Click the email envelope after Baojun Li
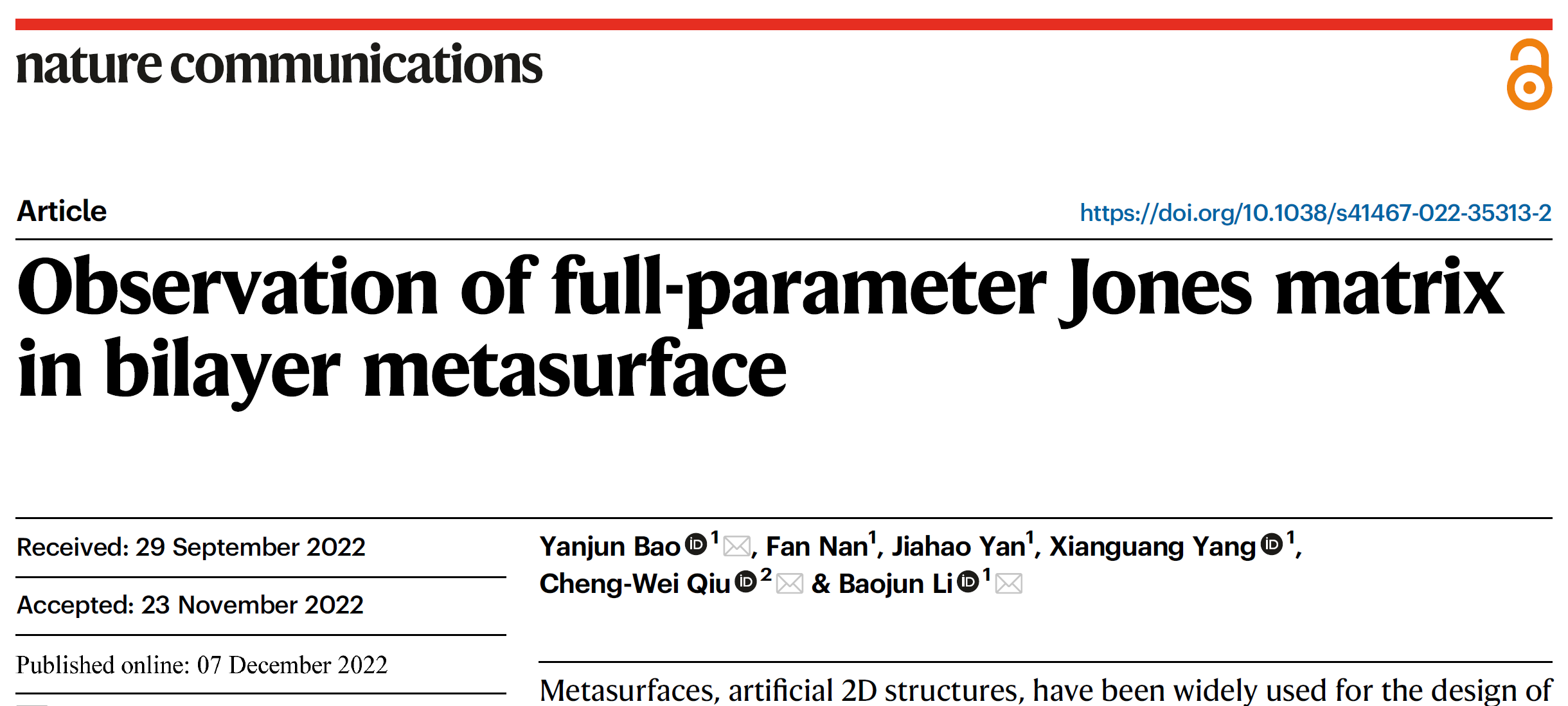The height and width of the screenshot is (706, 1568). point(1009,584)
